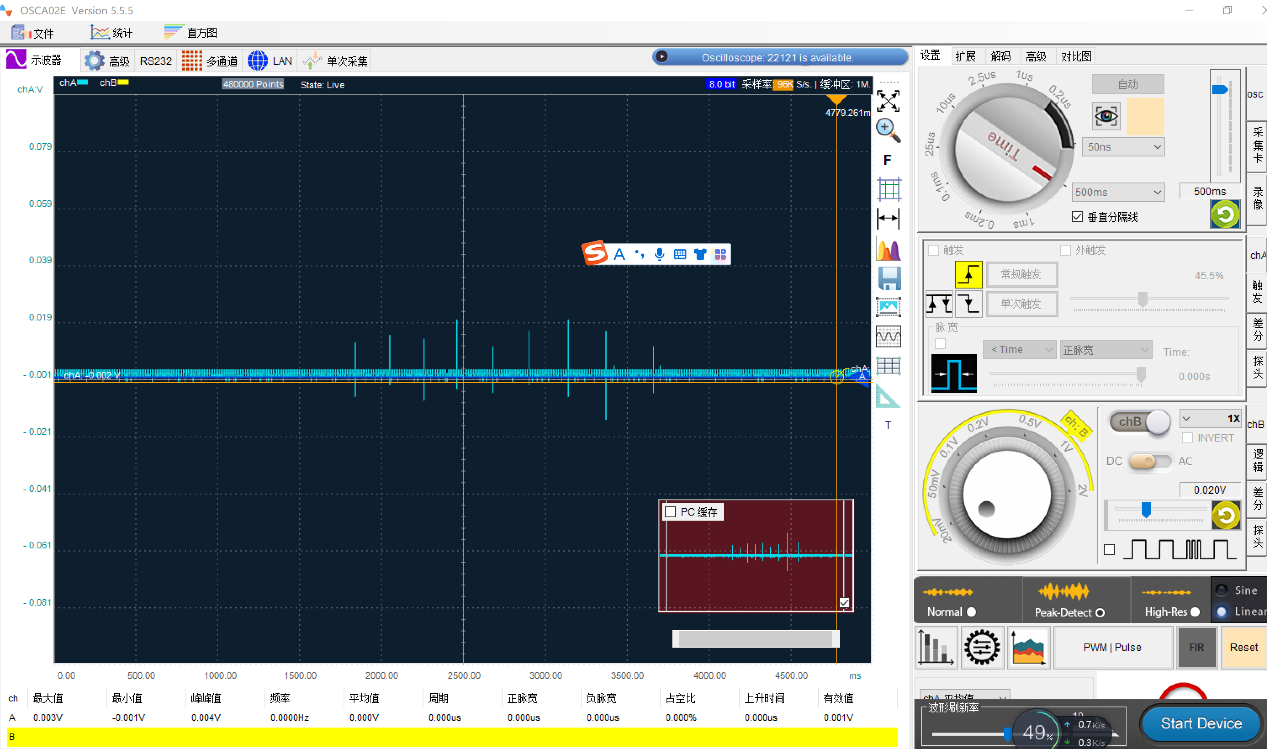
Task: Click the 0.020V voltage input field
Action: 1209,490
